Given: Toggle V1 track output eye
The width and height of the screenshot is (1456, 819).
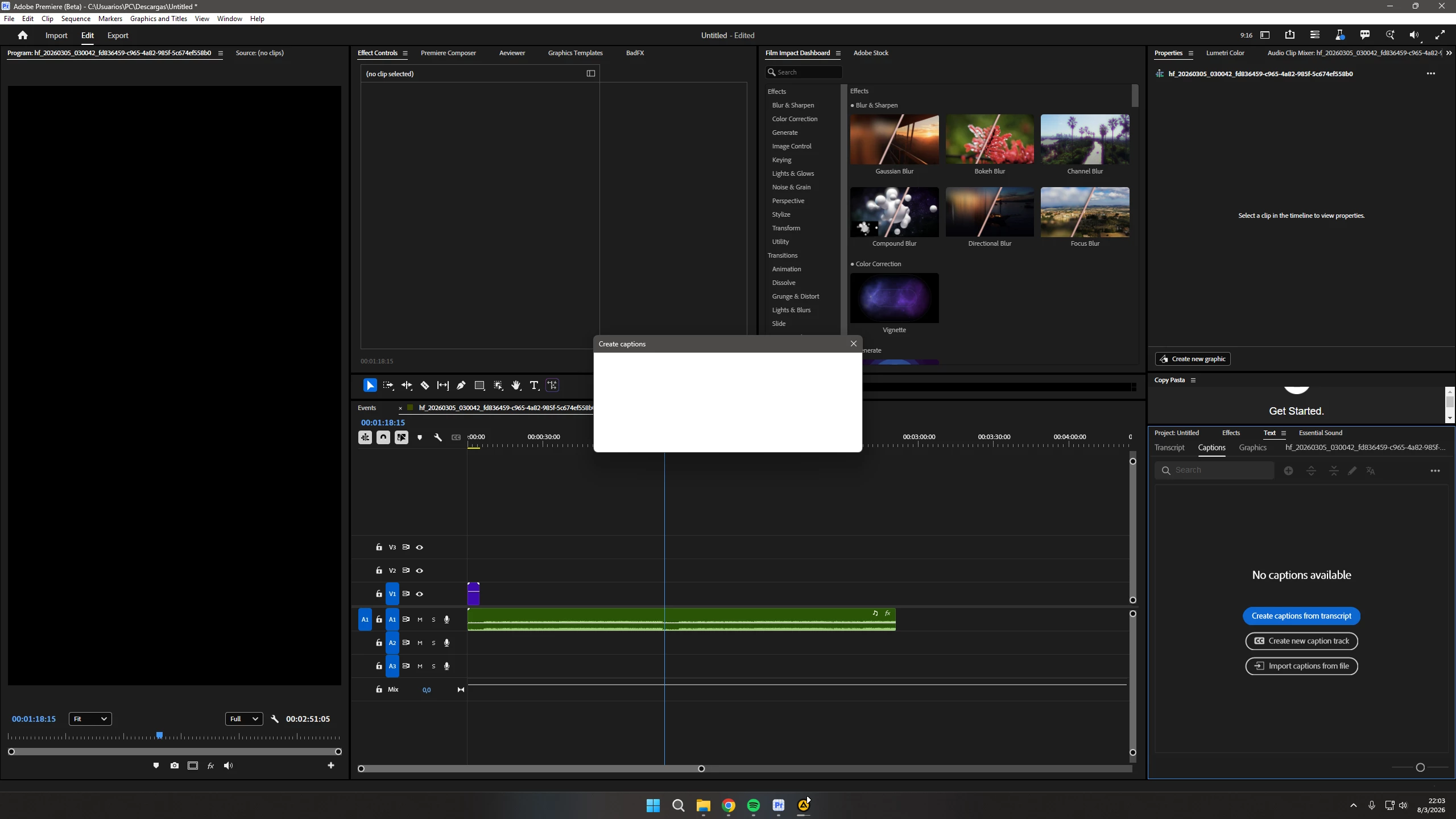Looking at the screenshot, I should pyautogui.click(x=420, y=594).
